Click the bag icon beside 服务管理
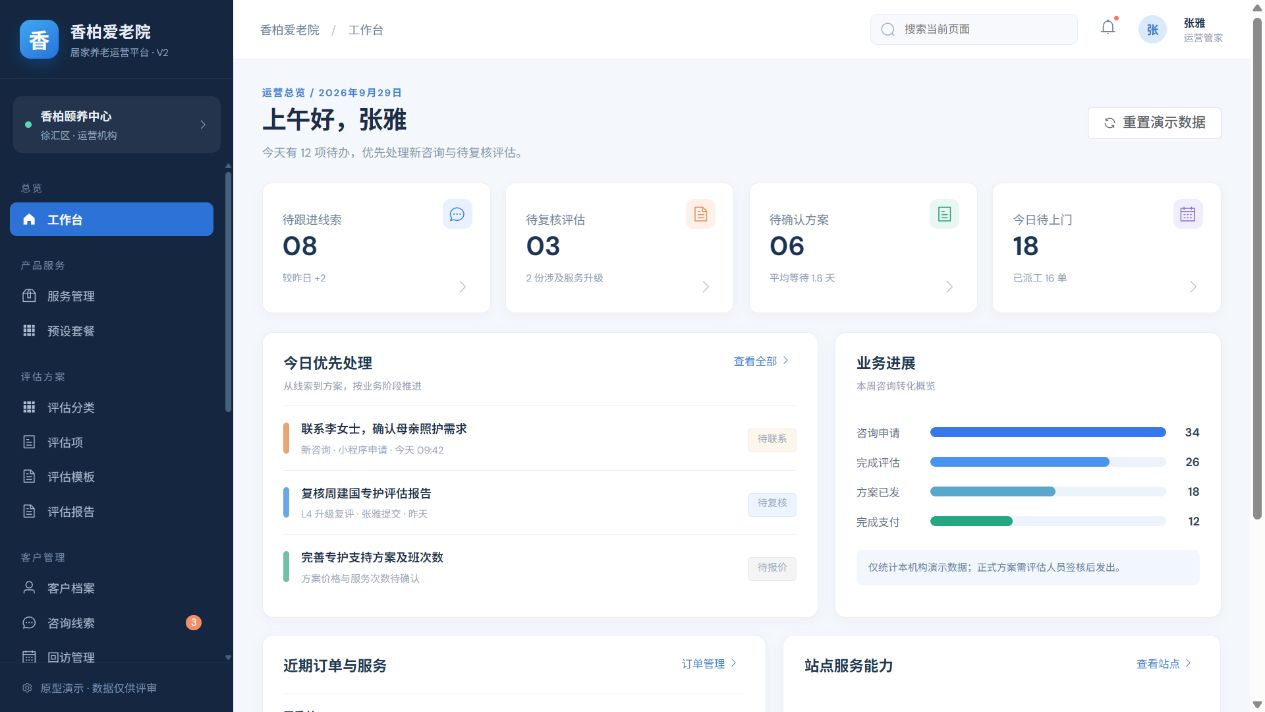The width and height of the screenshot is (1265, 712). click(x=29, y=296)
